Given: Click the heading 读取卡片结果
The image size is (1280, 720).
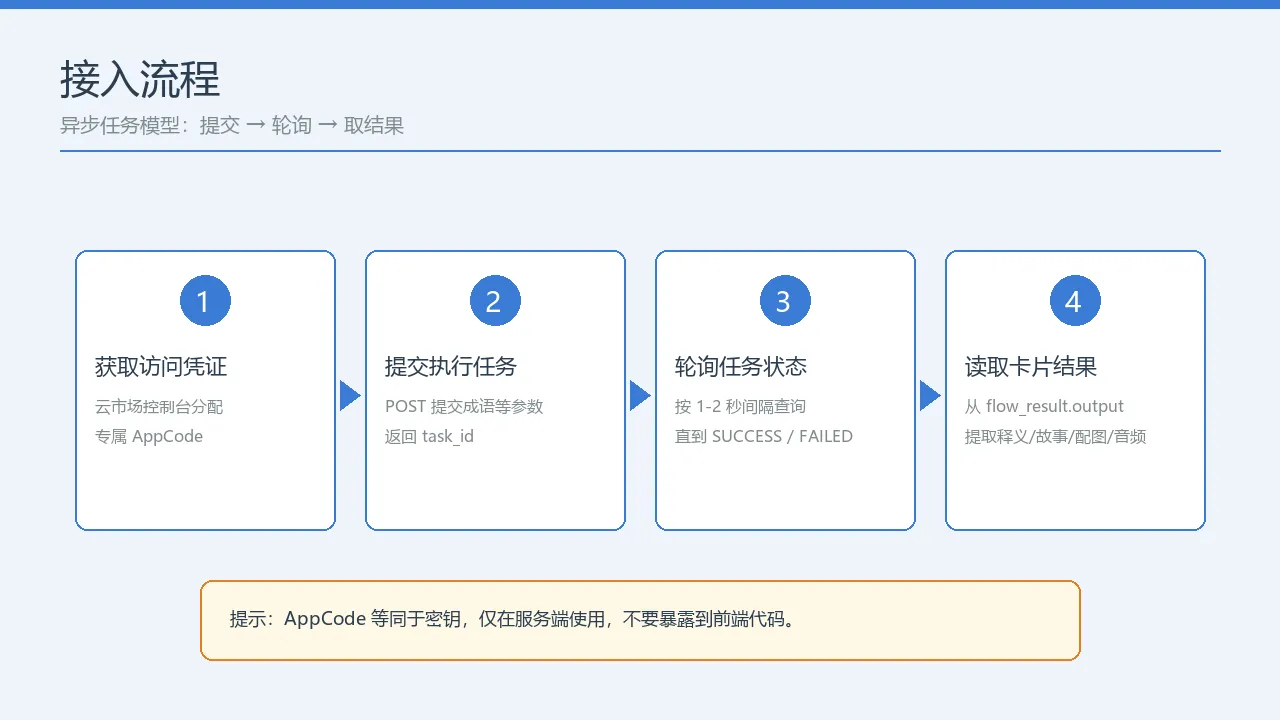Looking at the screenshot, I should (1031, 367).
